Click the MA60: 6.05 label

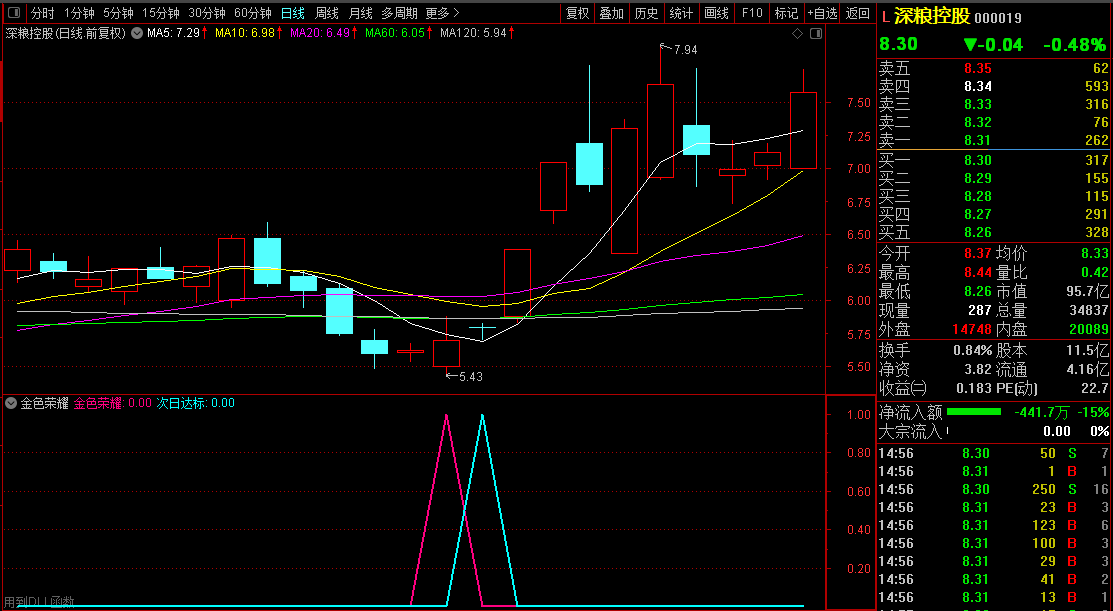tap(393, 33)
